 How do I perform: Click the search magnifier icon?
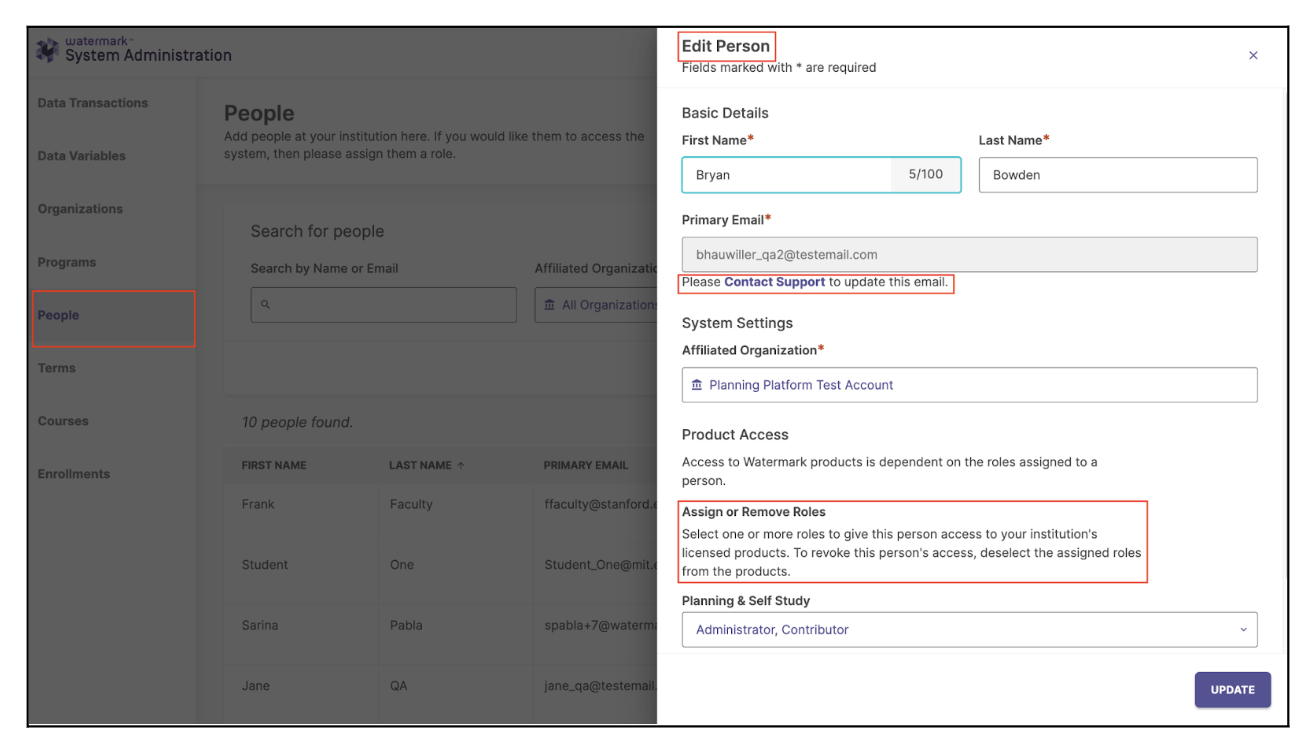[x=266, y=305]
